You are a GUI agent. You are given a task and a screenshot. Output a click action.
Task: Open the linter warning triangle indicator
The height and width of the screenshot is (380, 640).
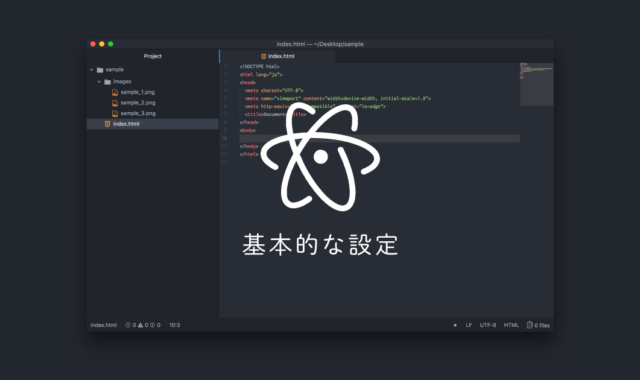coord(143,325)
